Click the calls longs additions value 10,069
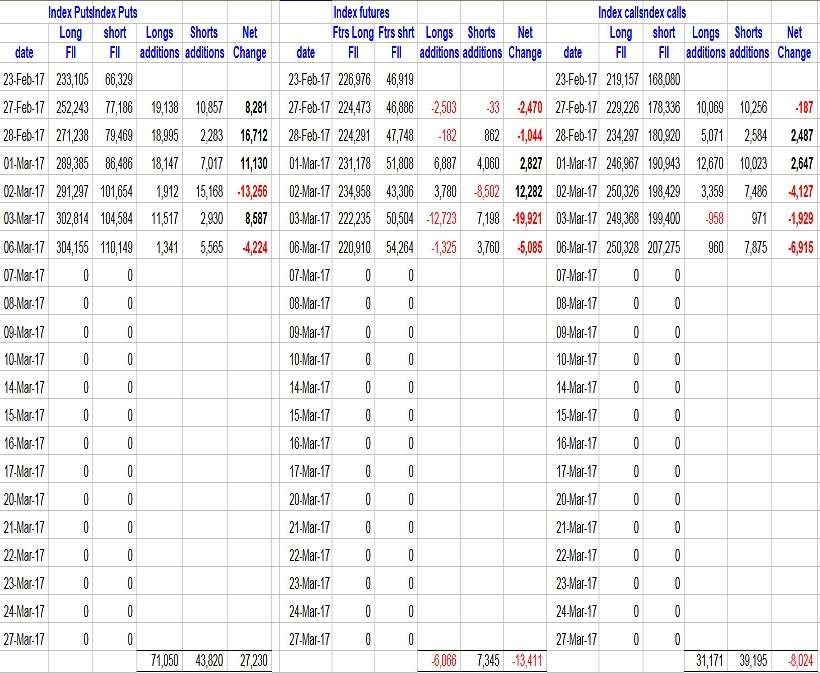The width and height of the screenshot is (820, 673). pos(708,104)
